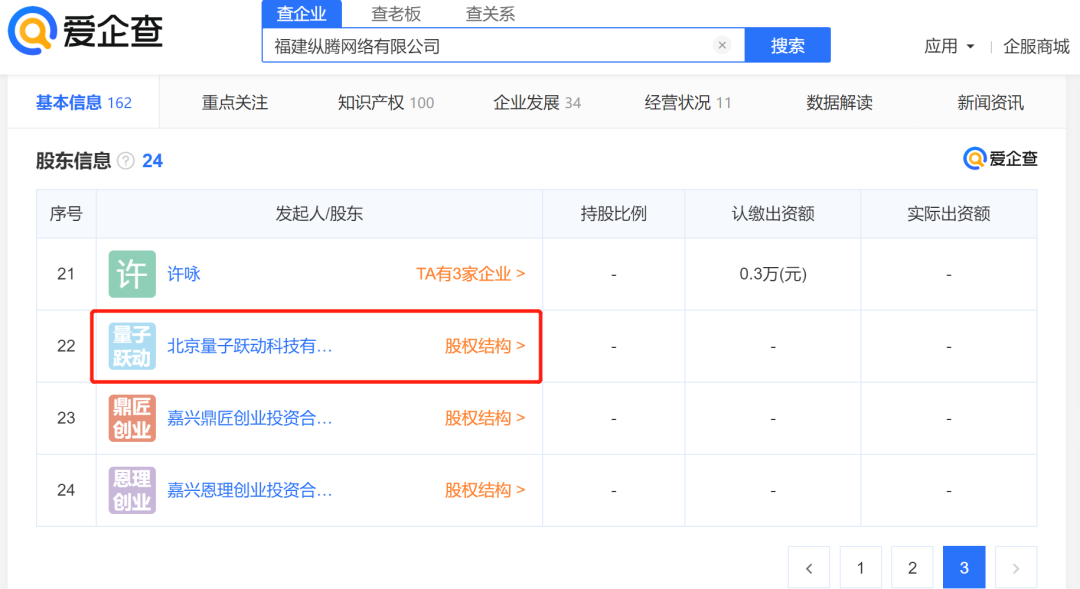Image resolution: width=1080 pixels, height=589 pixels.
Task: Click the 鼎匠创业 avatar icon
Action: 131,418
